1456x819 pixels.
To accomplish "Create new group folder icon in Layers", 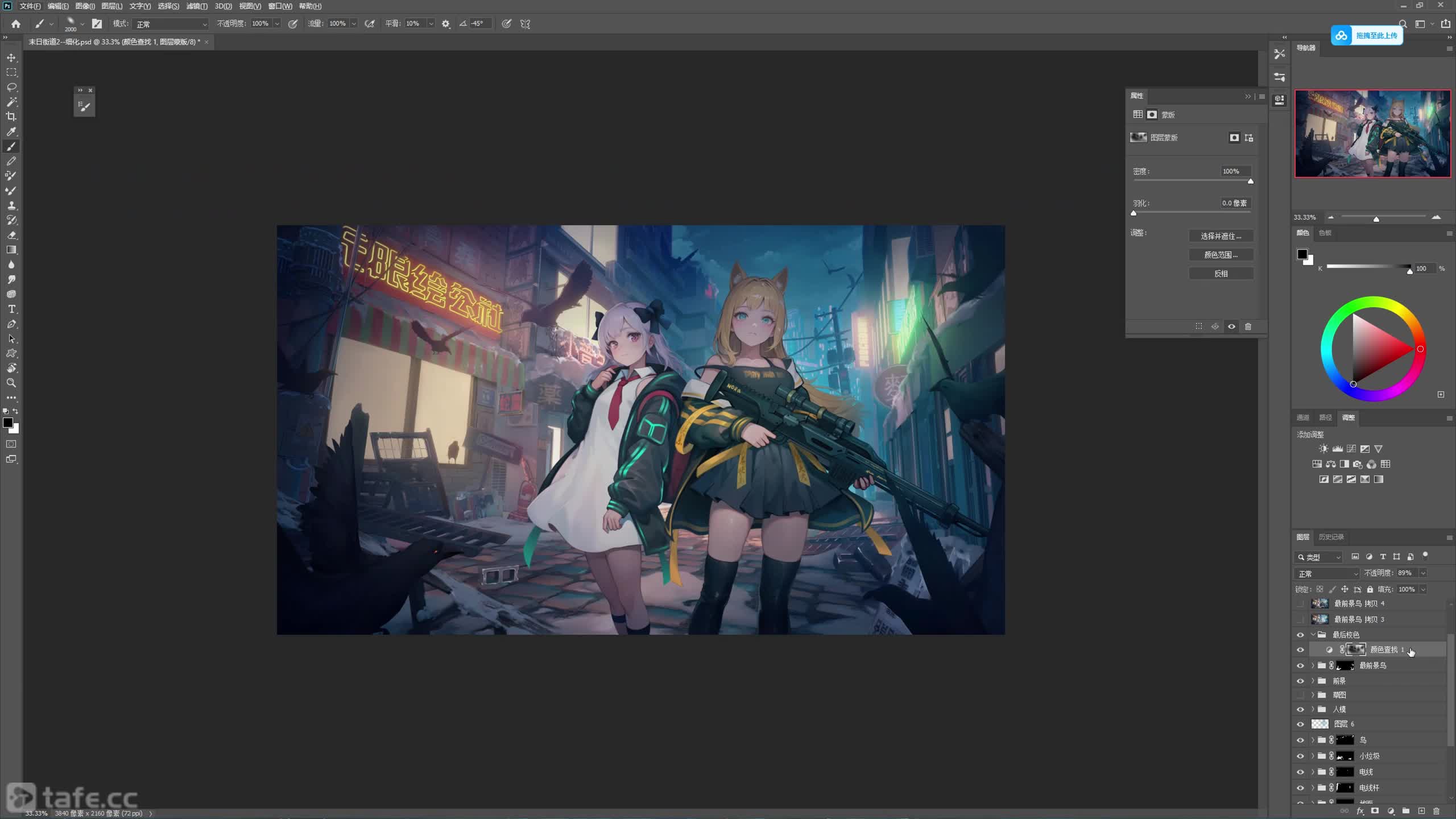I will pyautogui.click(x=1405, y=811).
